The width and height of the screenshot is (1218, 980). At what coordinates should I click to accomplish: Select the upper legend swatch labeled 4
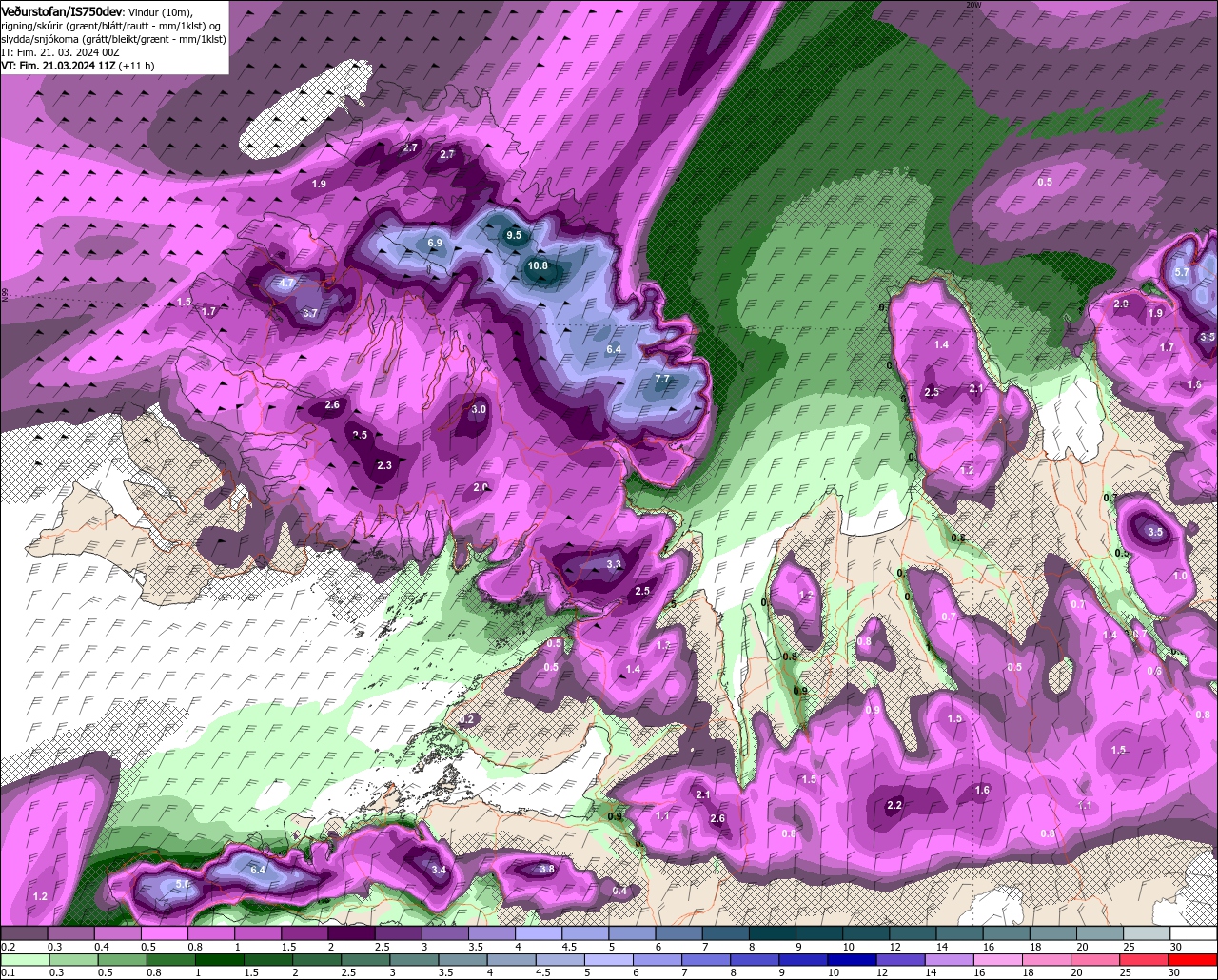click(539, 933)
